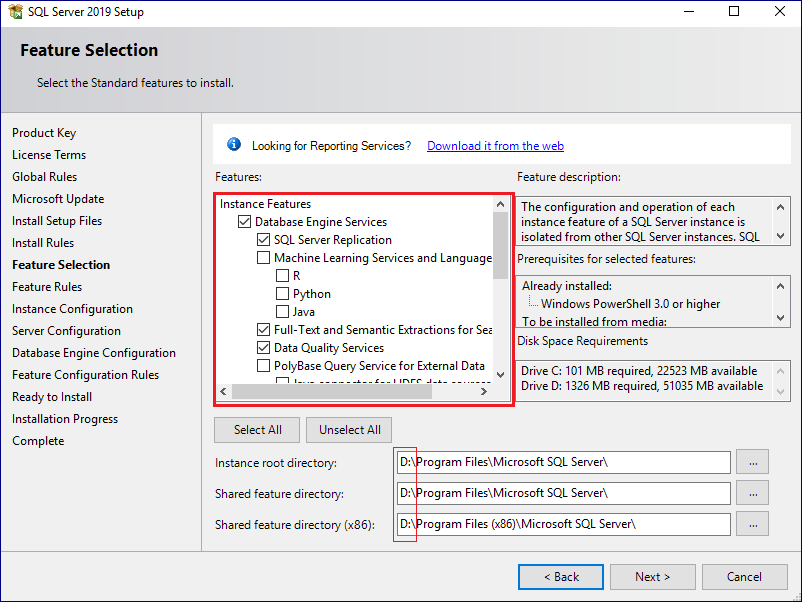
Task: Click features list scroll up arrow
Action: click(500, 204)
